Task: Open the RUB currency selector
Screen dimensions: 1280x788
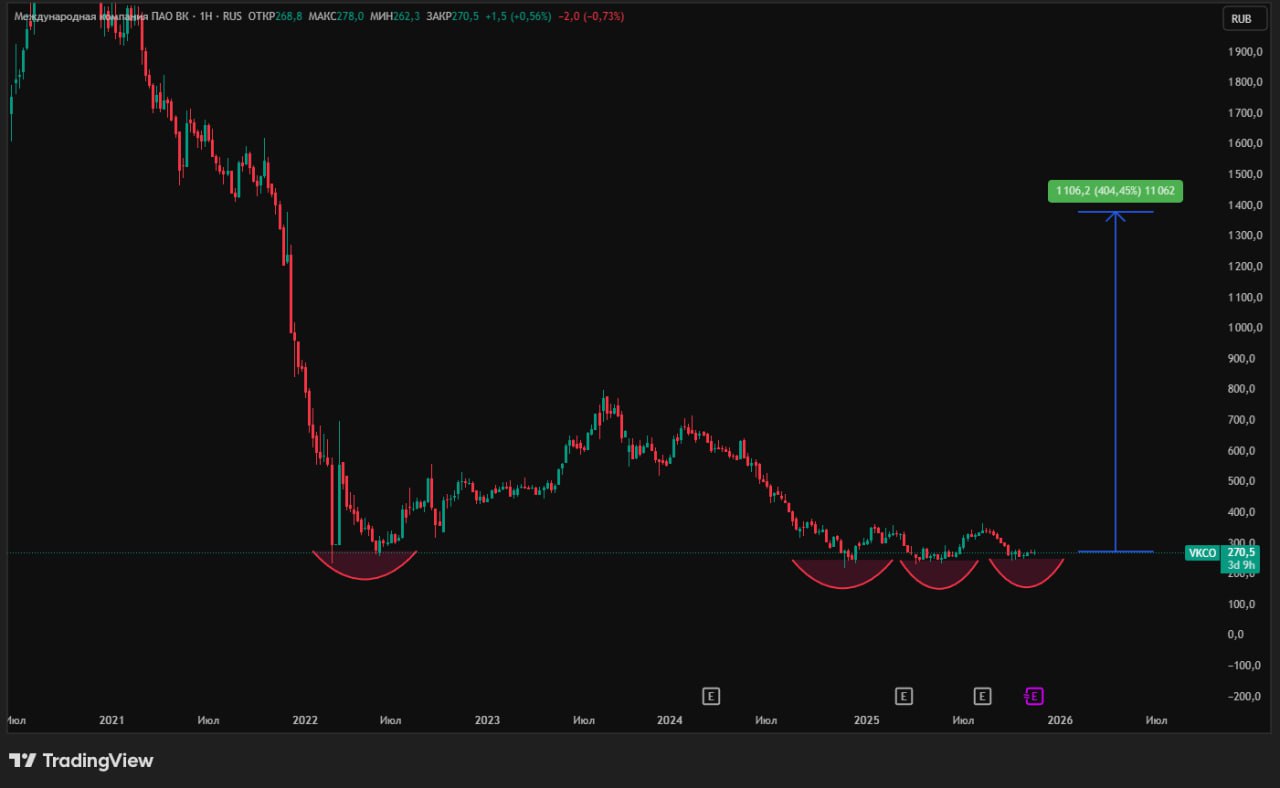Action: coord(1241,18)
